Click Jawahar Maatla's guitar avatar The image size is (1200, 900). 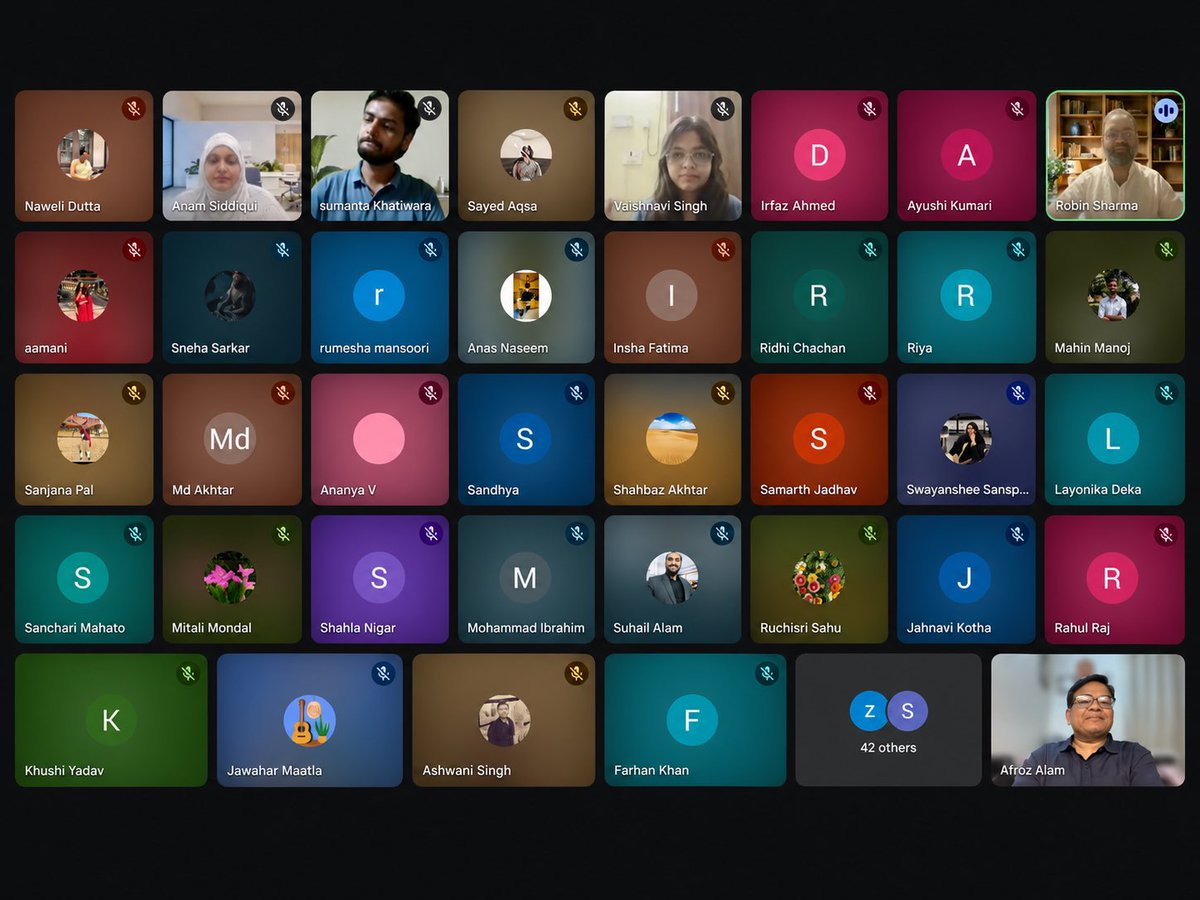click(310, 720)
